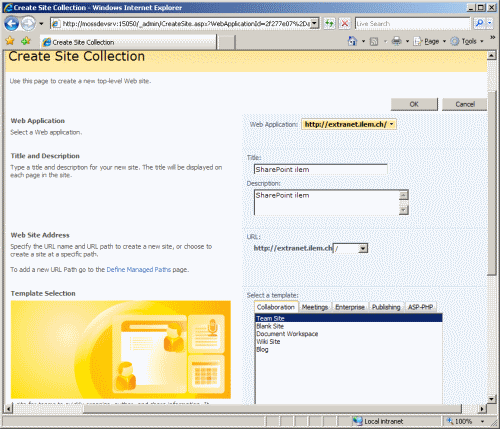The image size is (500, 429).
Task: Click the Live Search magnifier icon
Action: tap(479, 23)
